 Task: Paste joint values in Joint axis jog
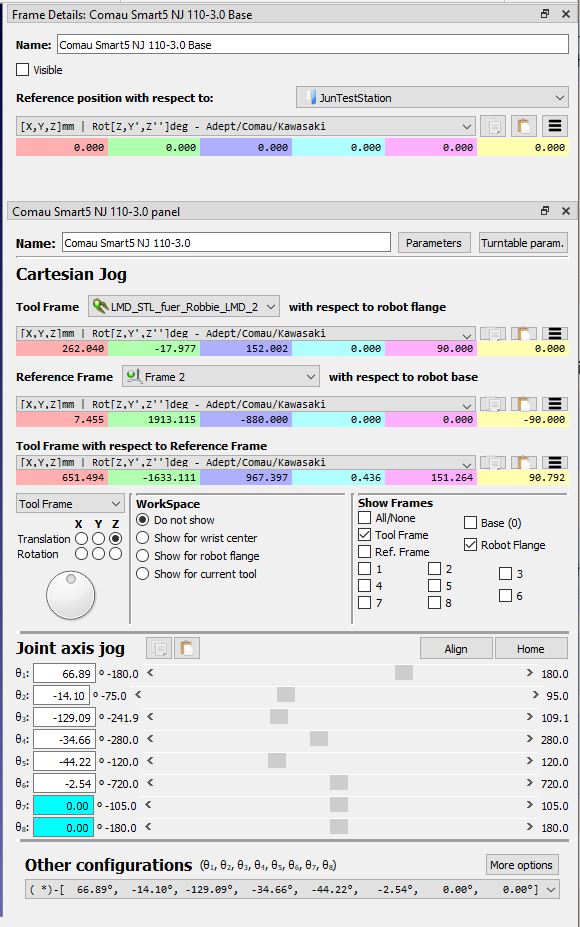click(187, 649)
